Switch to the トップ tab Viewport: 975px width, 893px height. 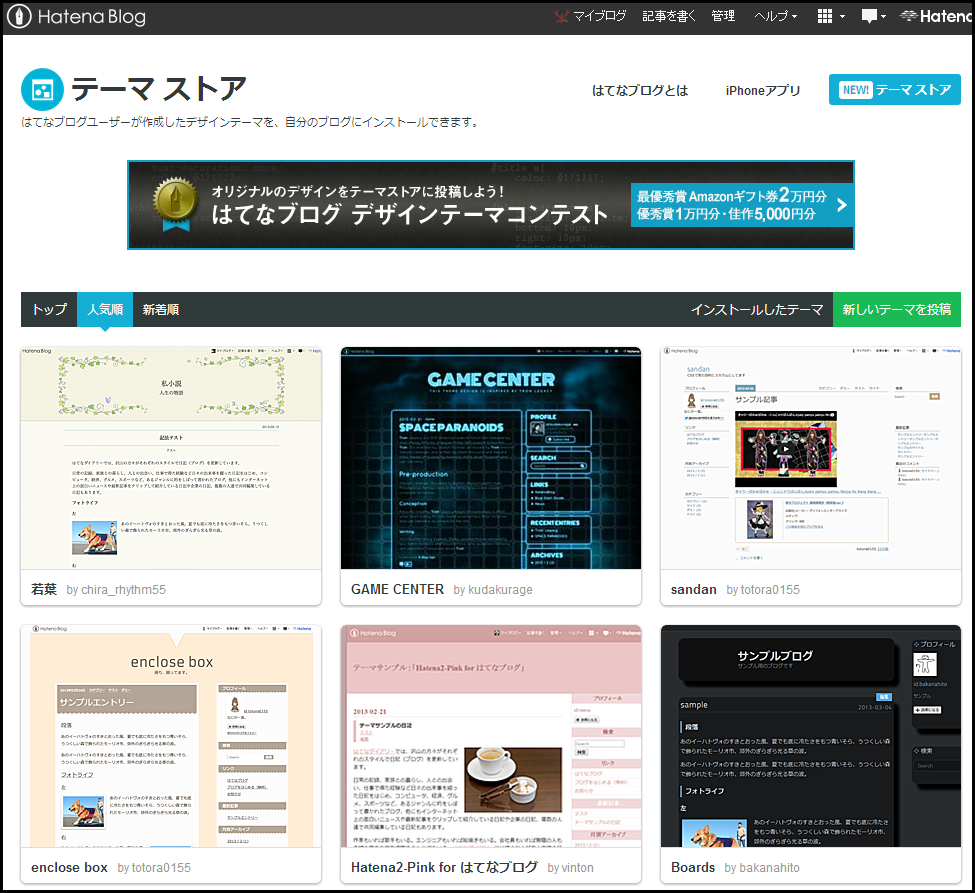(49, 309)
